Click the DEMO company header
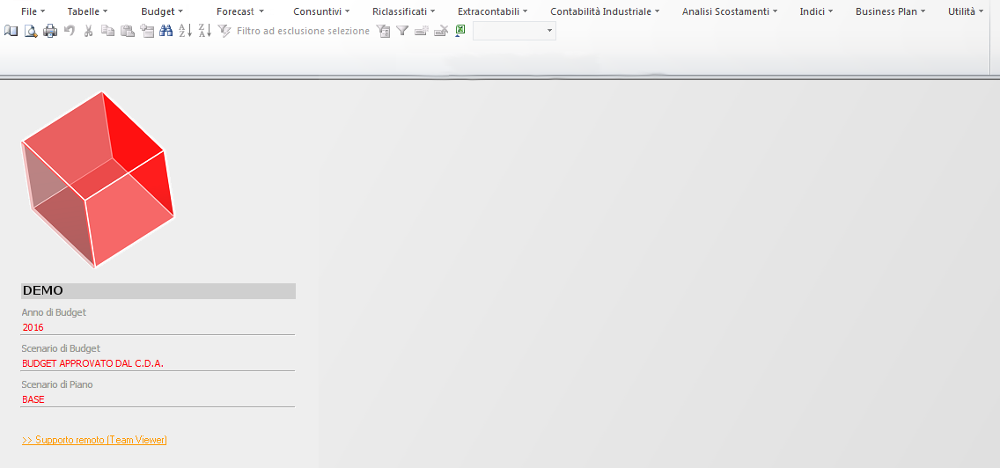This screenshot has width=1000, height=468. tap(158, 291)
